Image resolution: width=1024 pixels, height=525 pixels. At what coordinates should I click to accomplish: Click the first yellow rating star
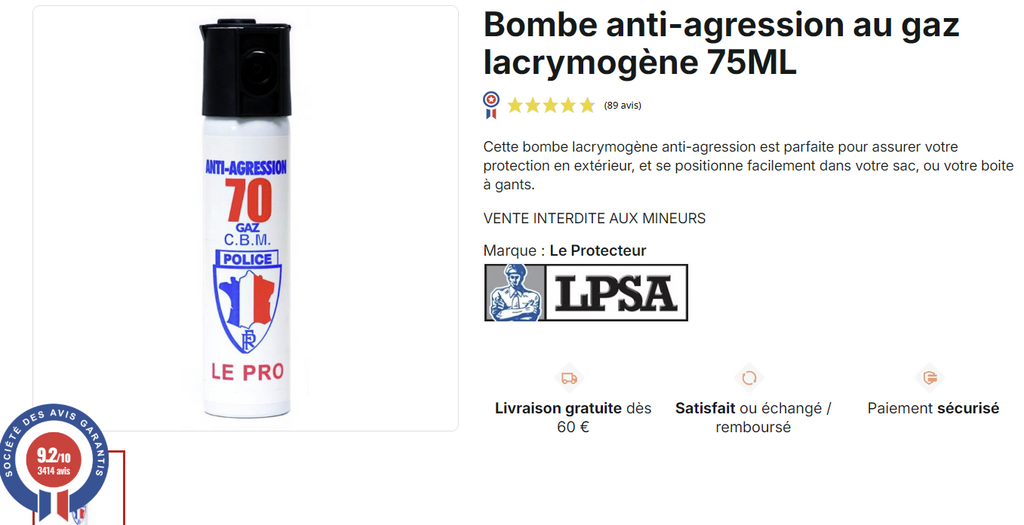(515, 105)
